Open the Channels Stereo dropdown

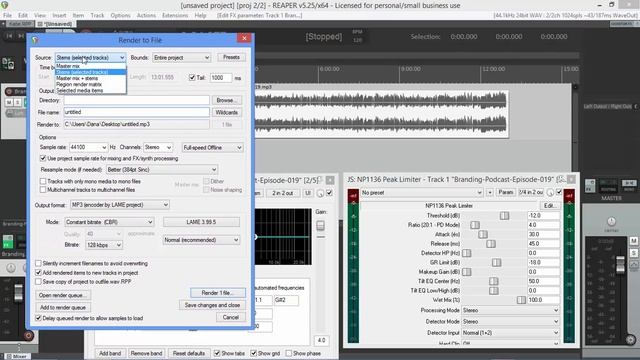point(158,147)
